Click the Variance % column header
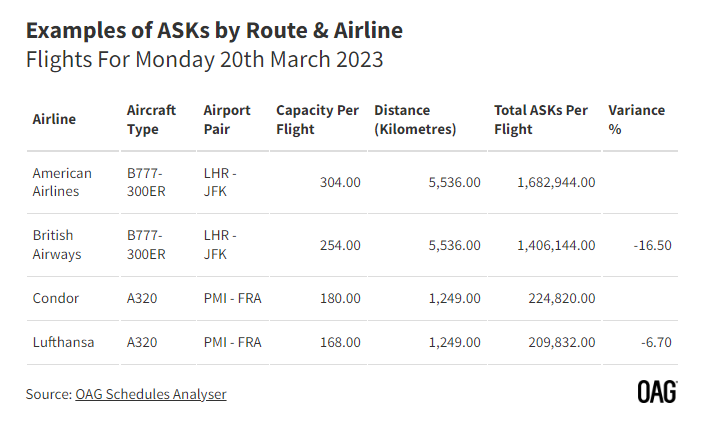Image resolution: width=721 pixels, height=423 pixels. pos(636,120)
